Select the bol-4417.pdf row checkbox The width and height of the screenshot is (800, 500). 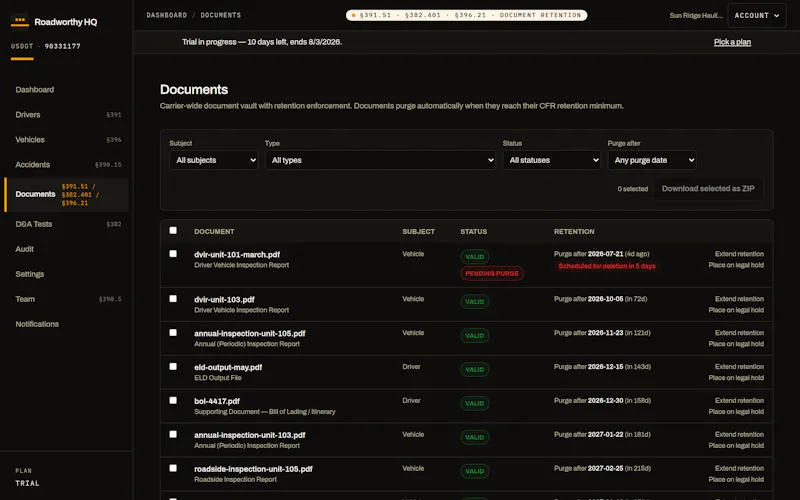[x=173, y=401]
